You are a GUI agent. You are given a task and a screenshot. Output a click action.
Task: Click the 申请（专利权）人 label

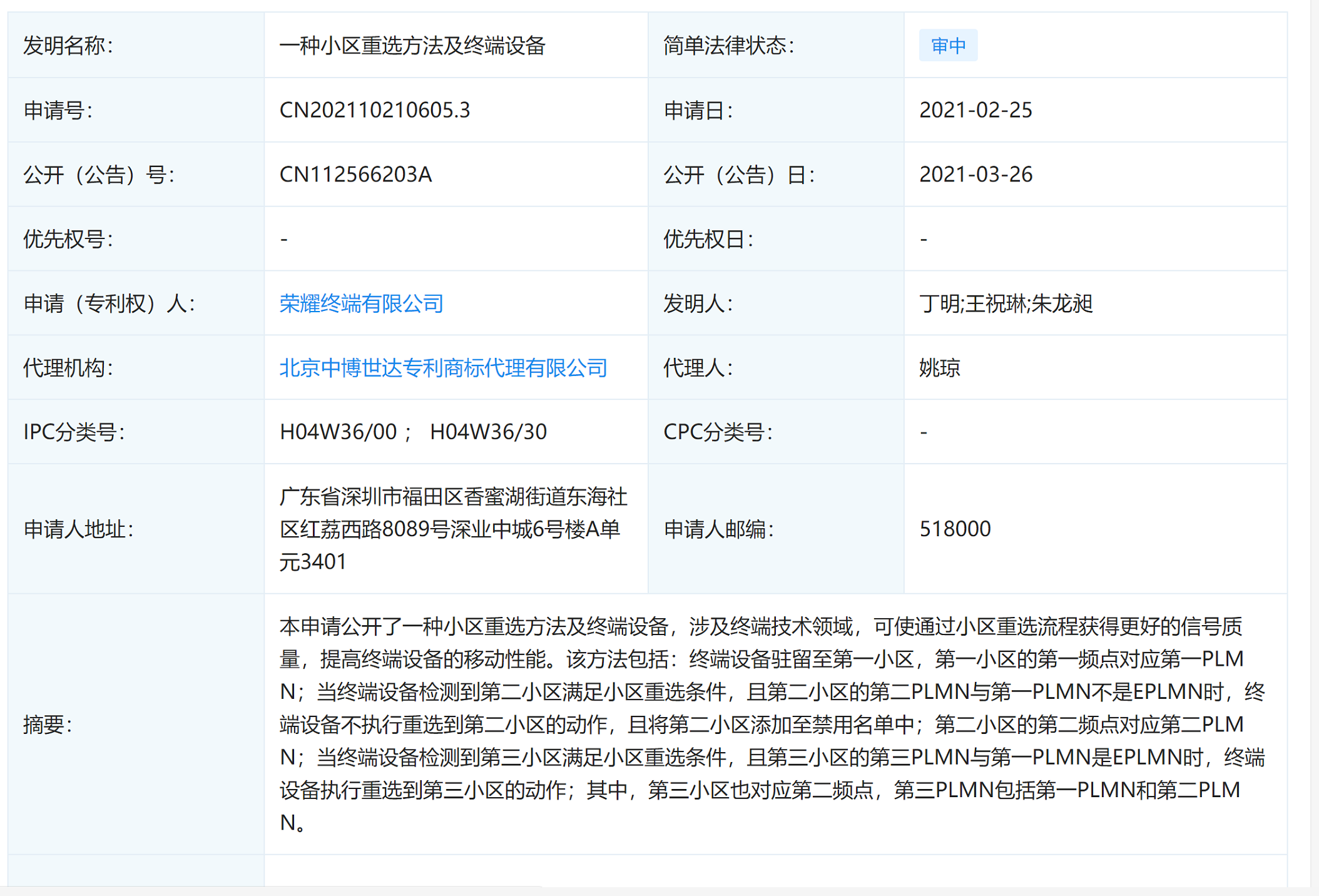pos(109,303)
